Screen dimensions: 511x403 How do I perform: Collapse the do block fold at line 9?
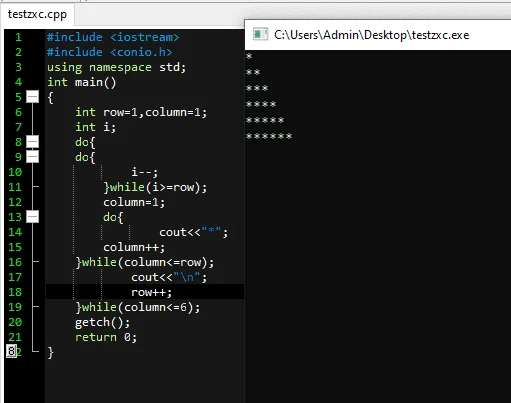pos(32,157)
